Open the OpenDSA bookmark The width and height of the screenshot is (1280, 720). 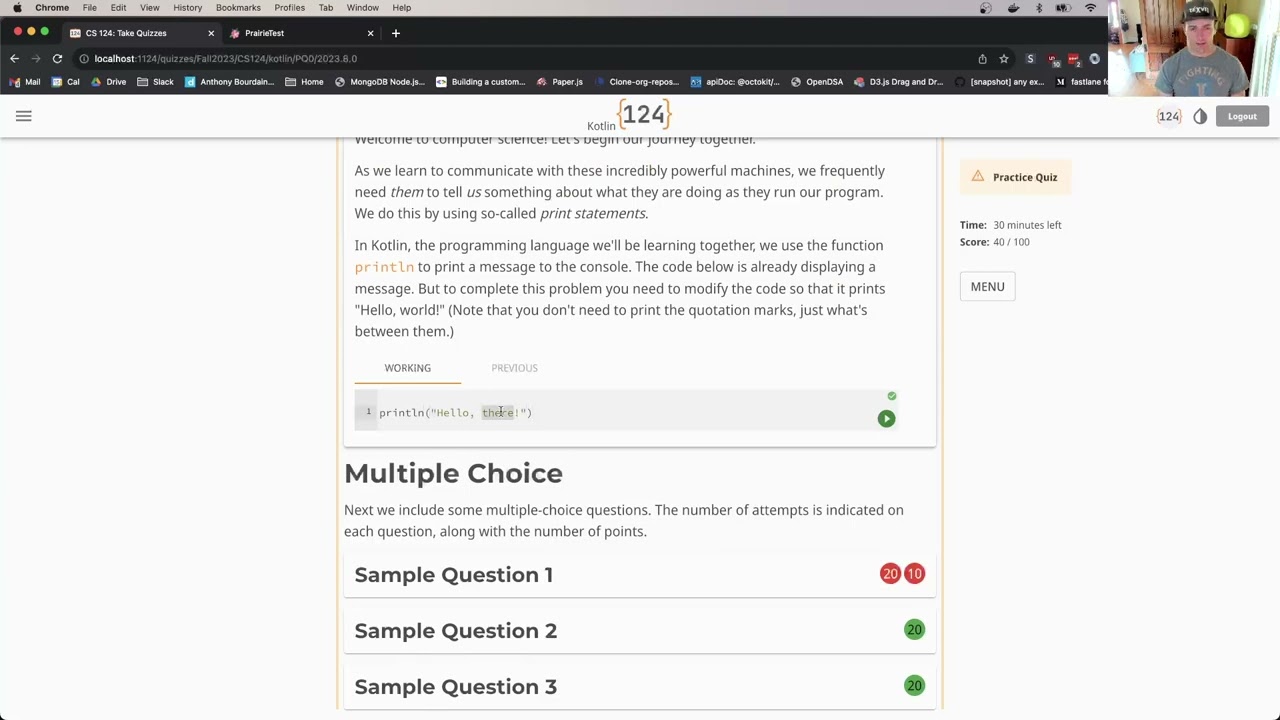pyautogui.click(x=816, y=82)
